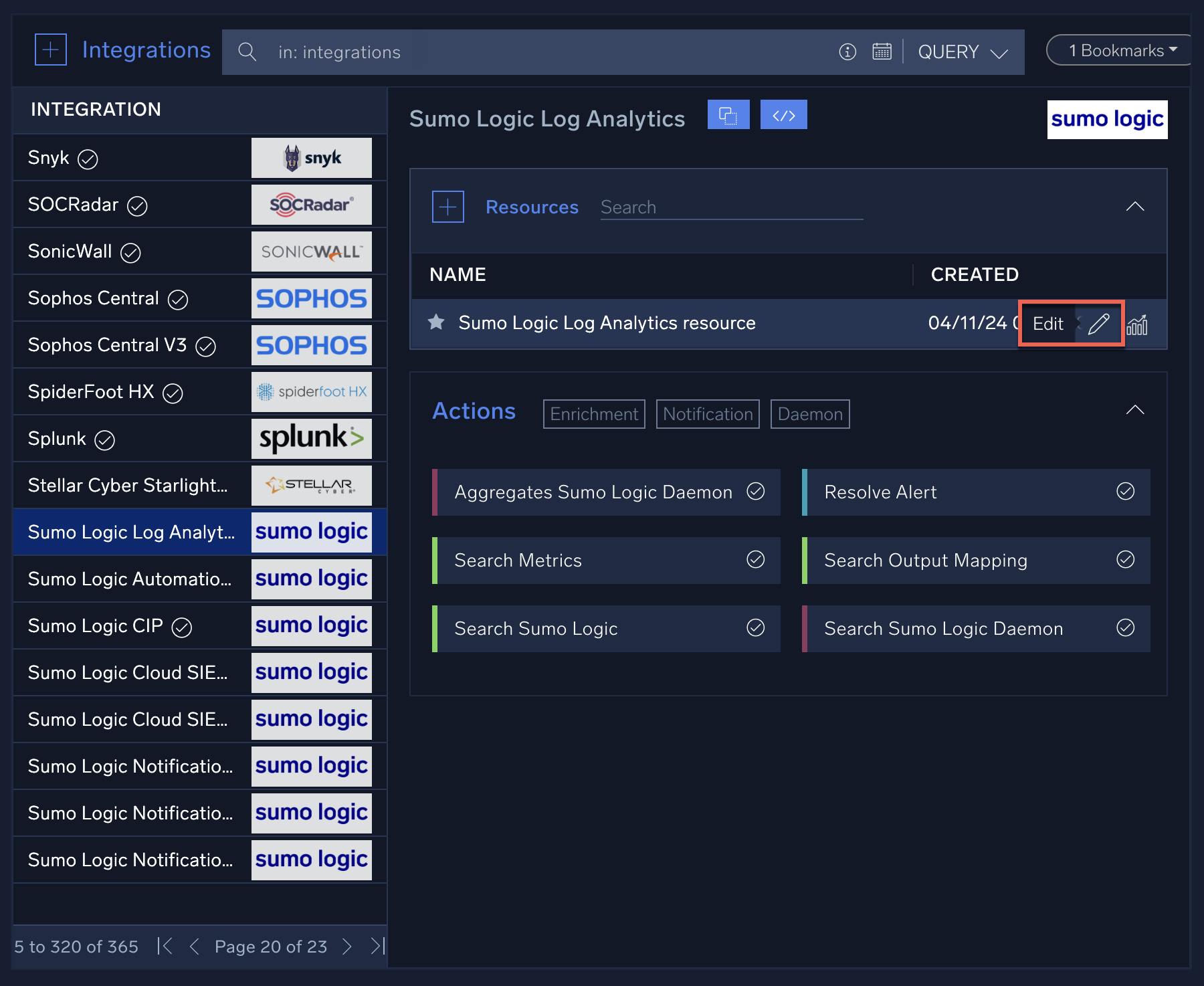Switch to the Enrichment filter tab
Image resolution: width=1204 pixels, height=986 pixels.
coord(593,413)
